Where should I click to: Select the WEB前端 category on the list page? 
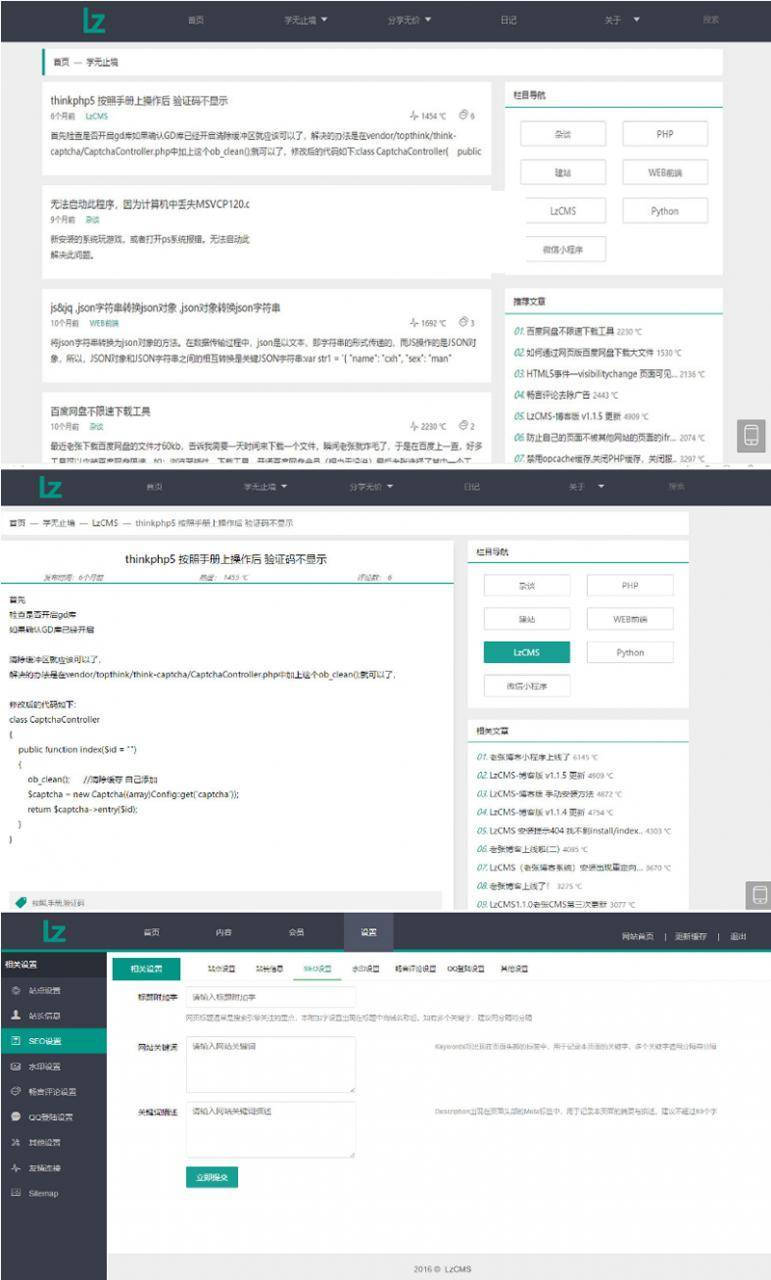click(665, 173)
